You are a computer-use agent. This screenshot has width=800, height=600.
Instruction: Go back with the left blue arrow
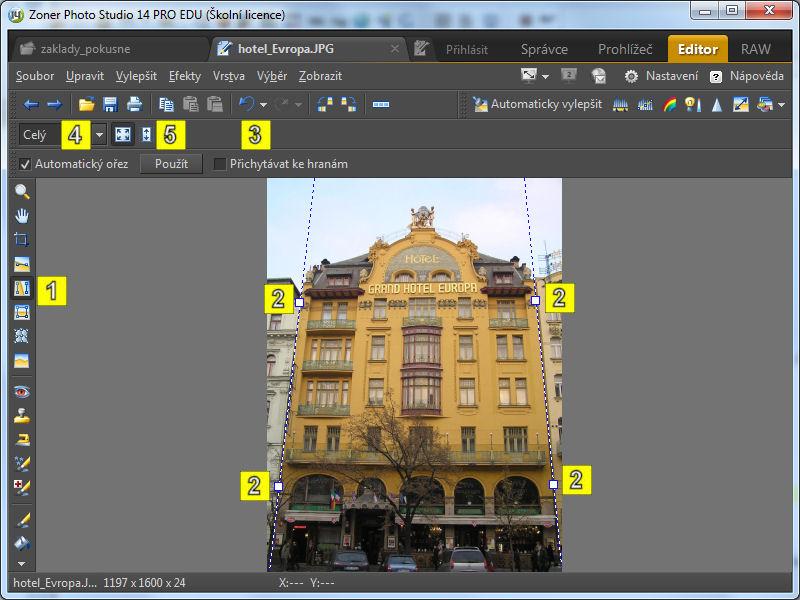point(31,105)
